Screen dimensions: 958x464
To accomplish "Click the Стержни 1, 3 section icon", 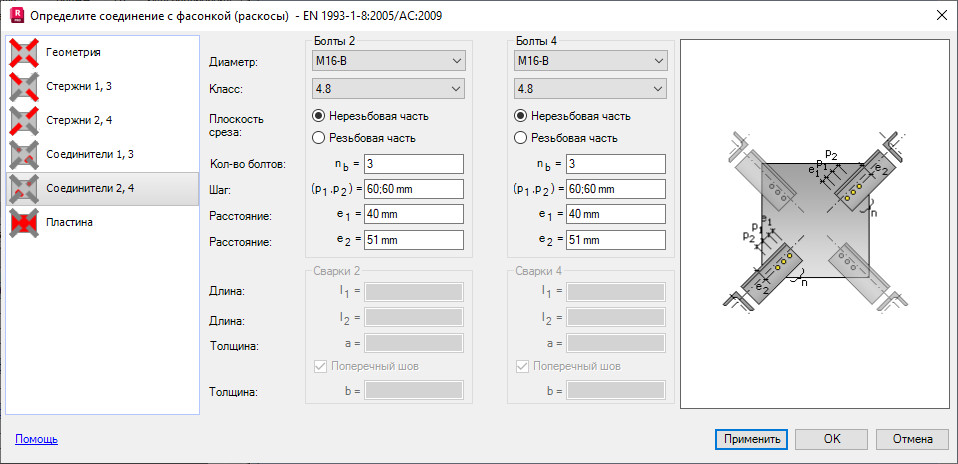I will coord(24,86).
